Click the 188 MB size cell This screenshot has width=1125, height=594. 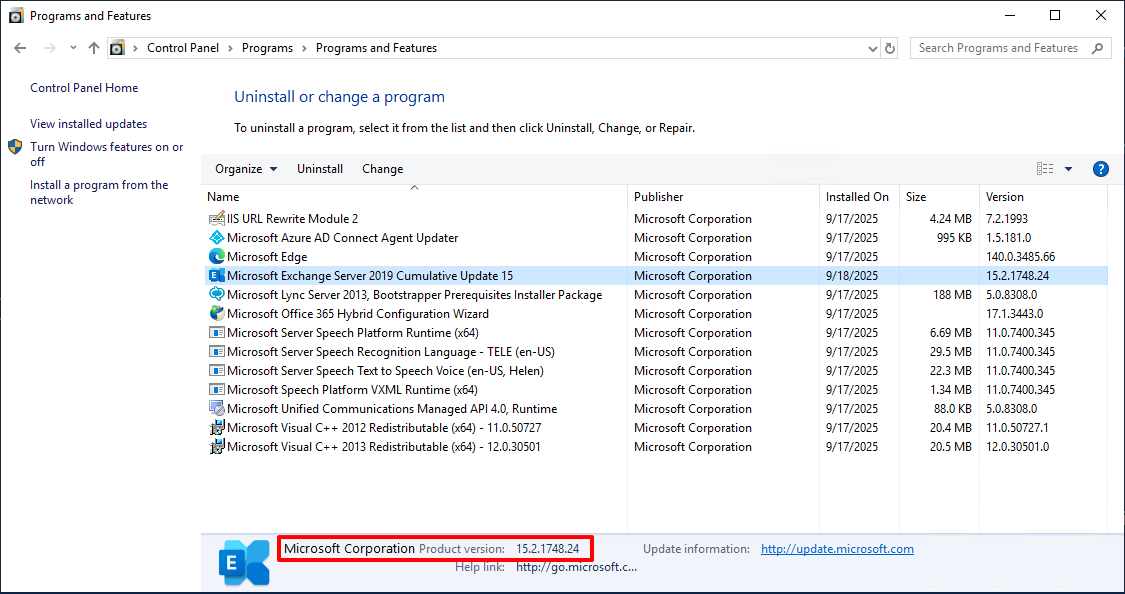click(x=953, y=295)
